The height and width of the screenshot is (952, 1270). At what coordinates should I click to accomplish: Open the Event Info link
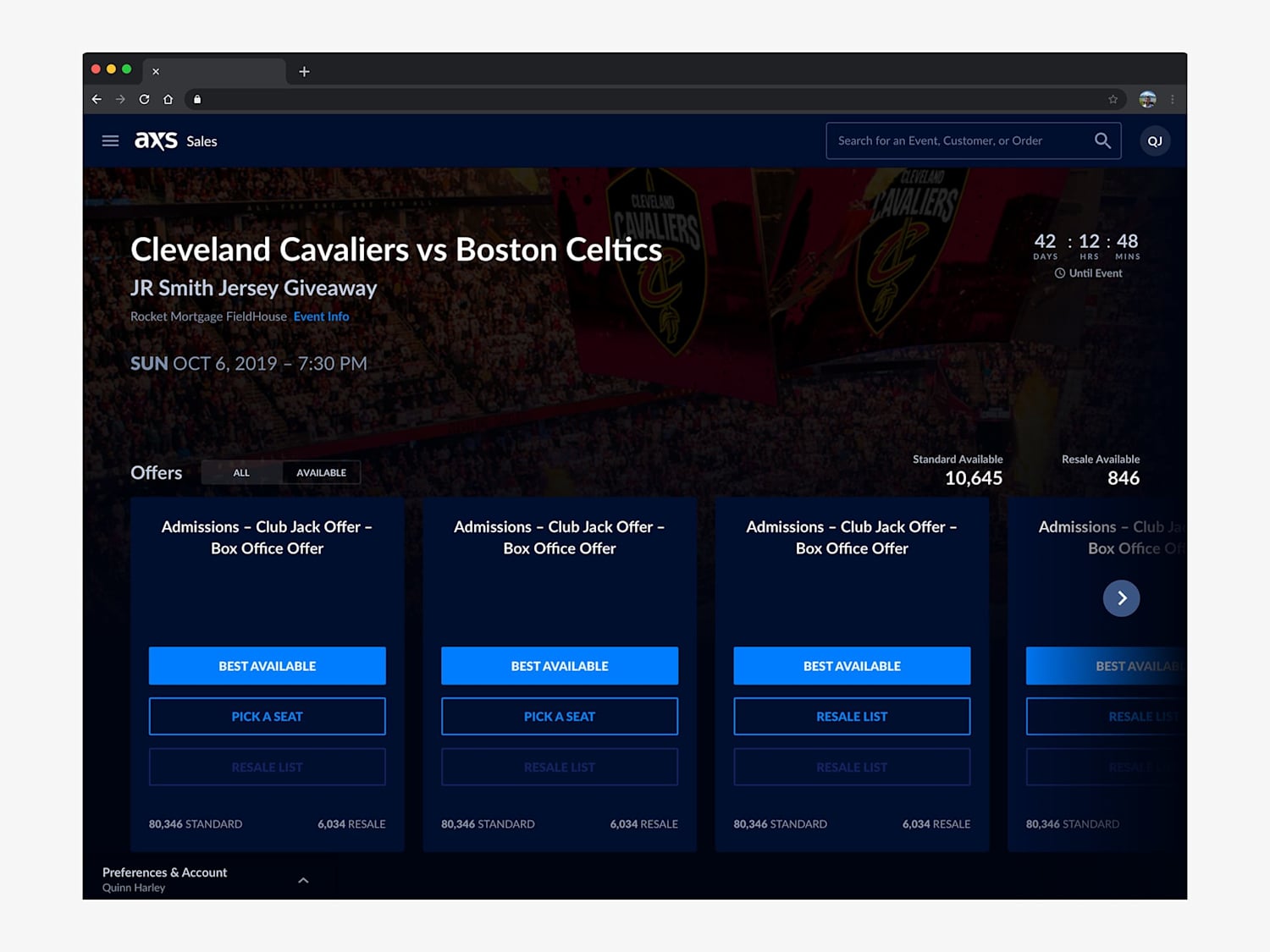[x=321, y=316]
